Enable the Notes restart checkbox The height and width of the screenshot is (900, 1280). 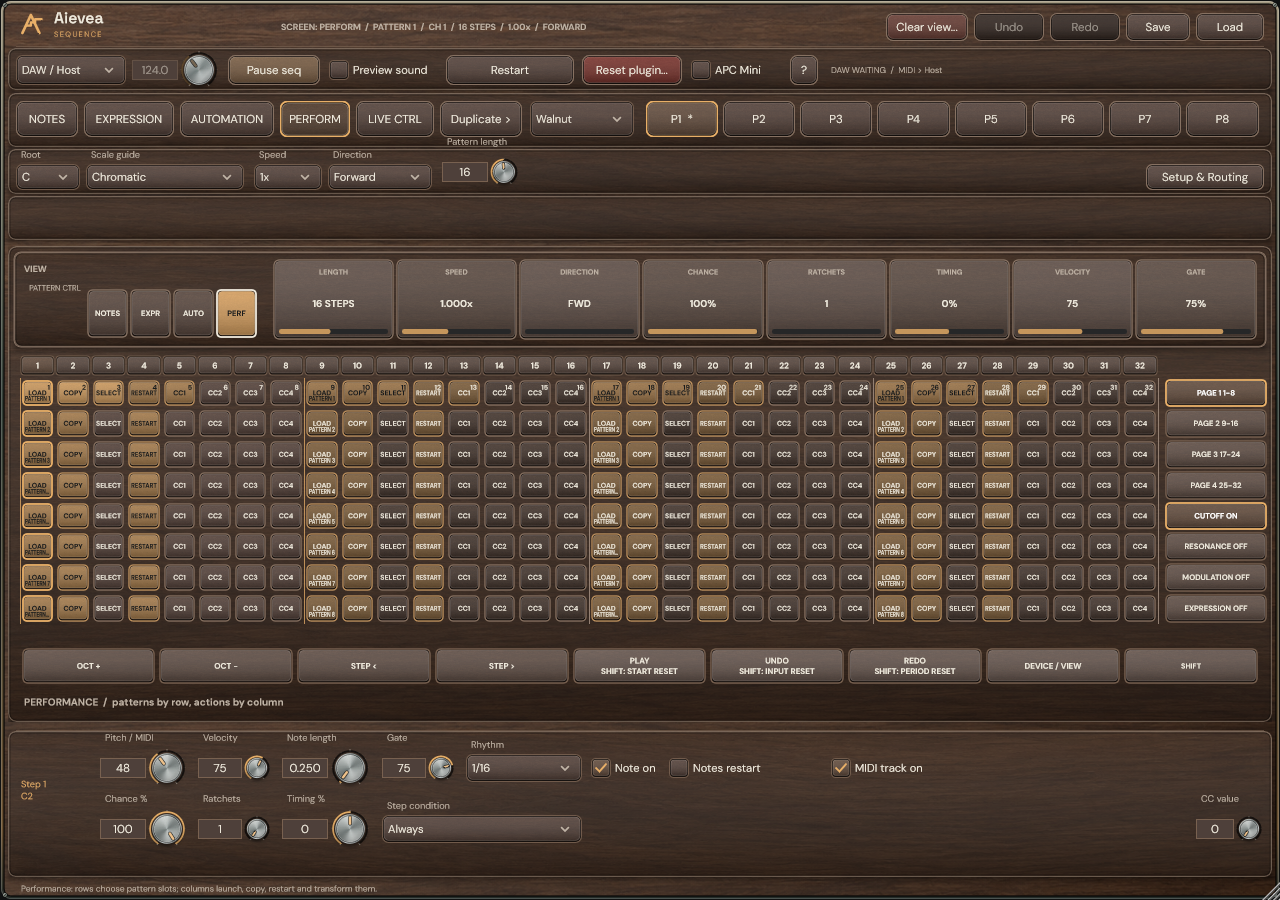coord(679,768)
